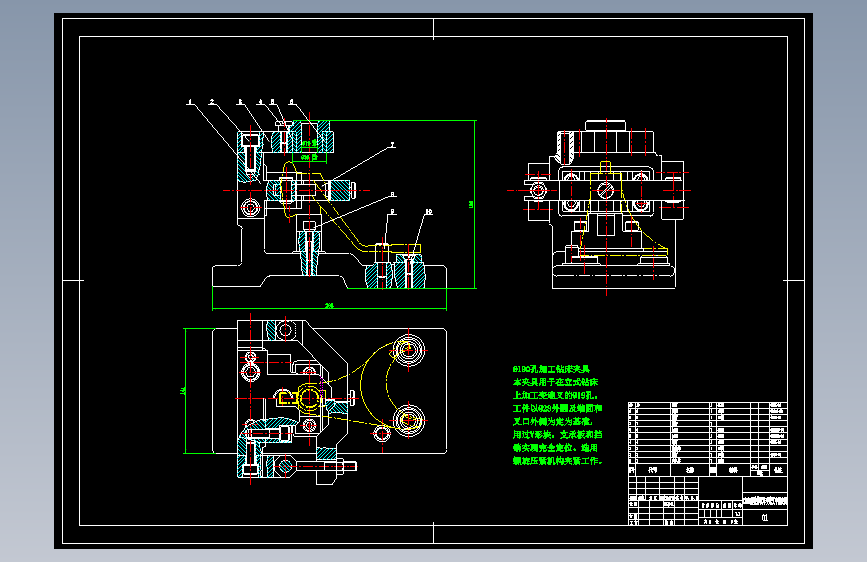Viewport: 867px width, 562px height.
Task: Click the note line starting "叉口外侧"
Action: [552, 422]
